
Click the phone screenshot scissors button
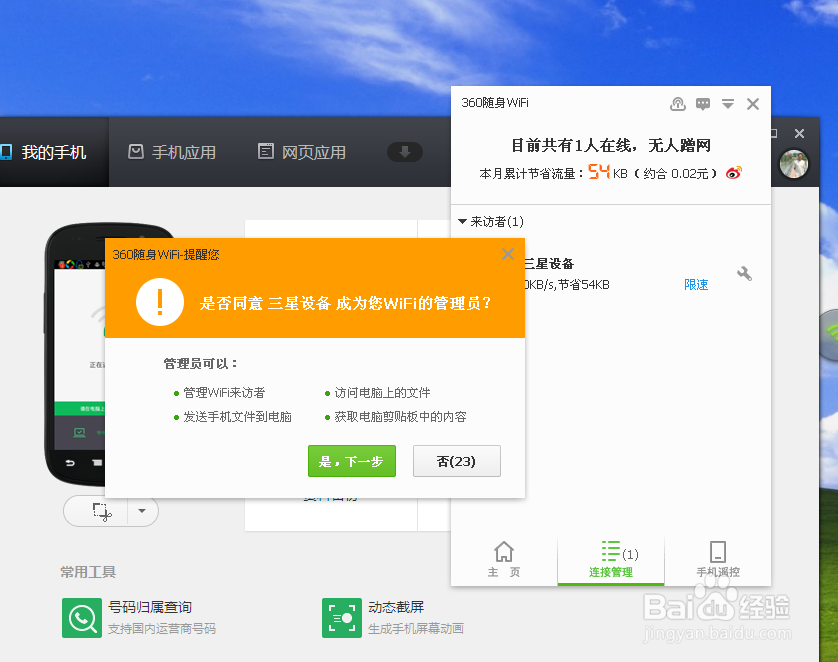[x=102, y=511]
